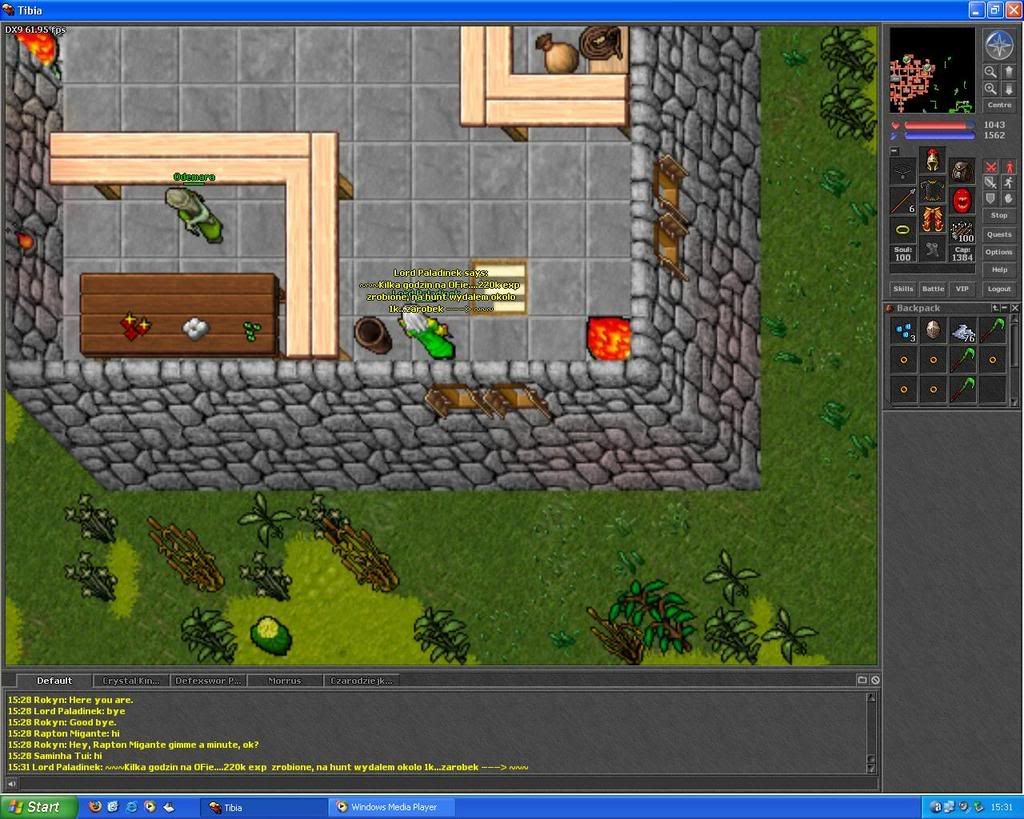Switch to the Default chat tab
Image resolution: width=1024 pixels, height=819 pixels.
54,681
